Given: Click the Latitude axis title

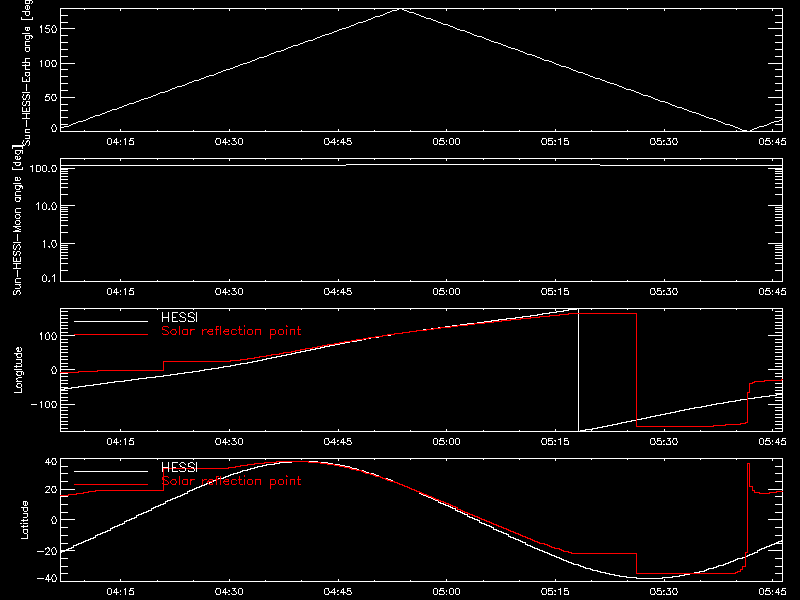Looking at the screenshot, I should pos(24,520).
